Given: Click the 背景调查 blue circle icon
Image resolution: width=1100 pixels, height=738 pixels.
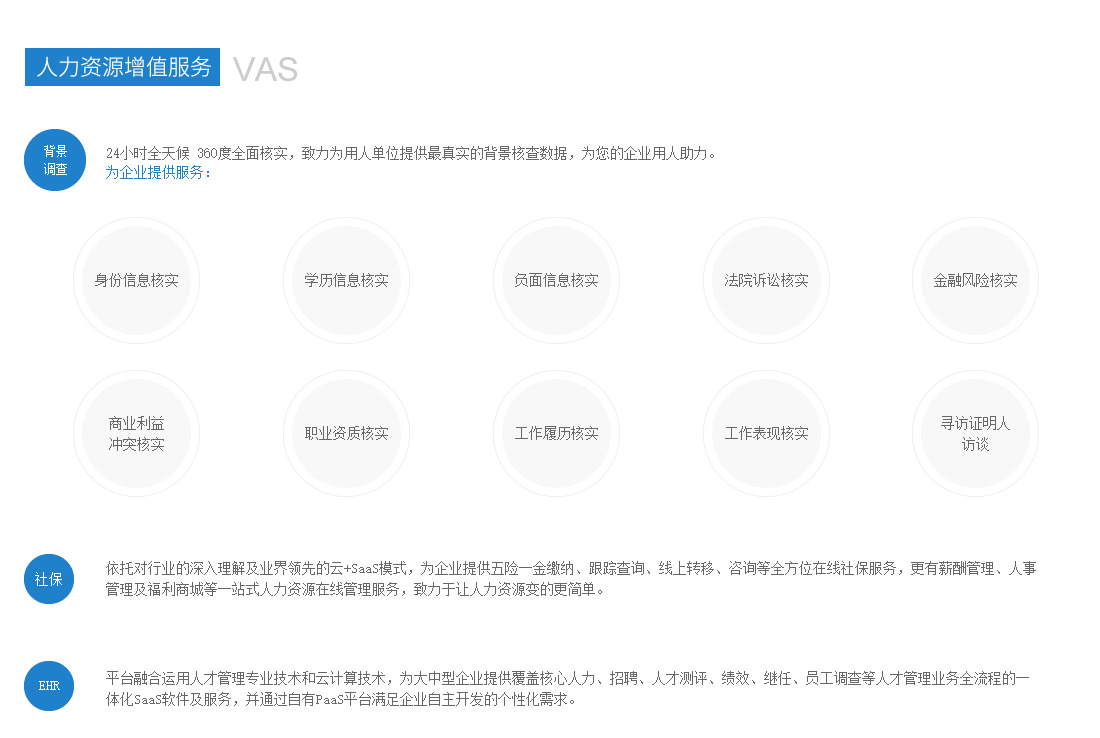Looking at the screenshot, I should [x=55, y=160].
